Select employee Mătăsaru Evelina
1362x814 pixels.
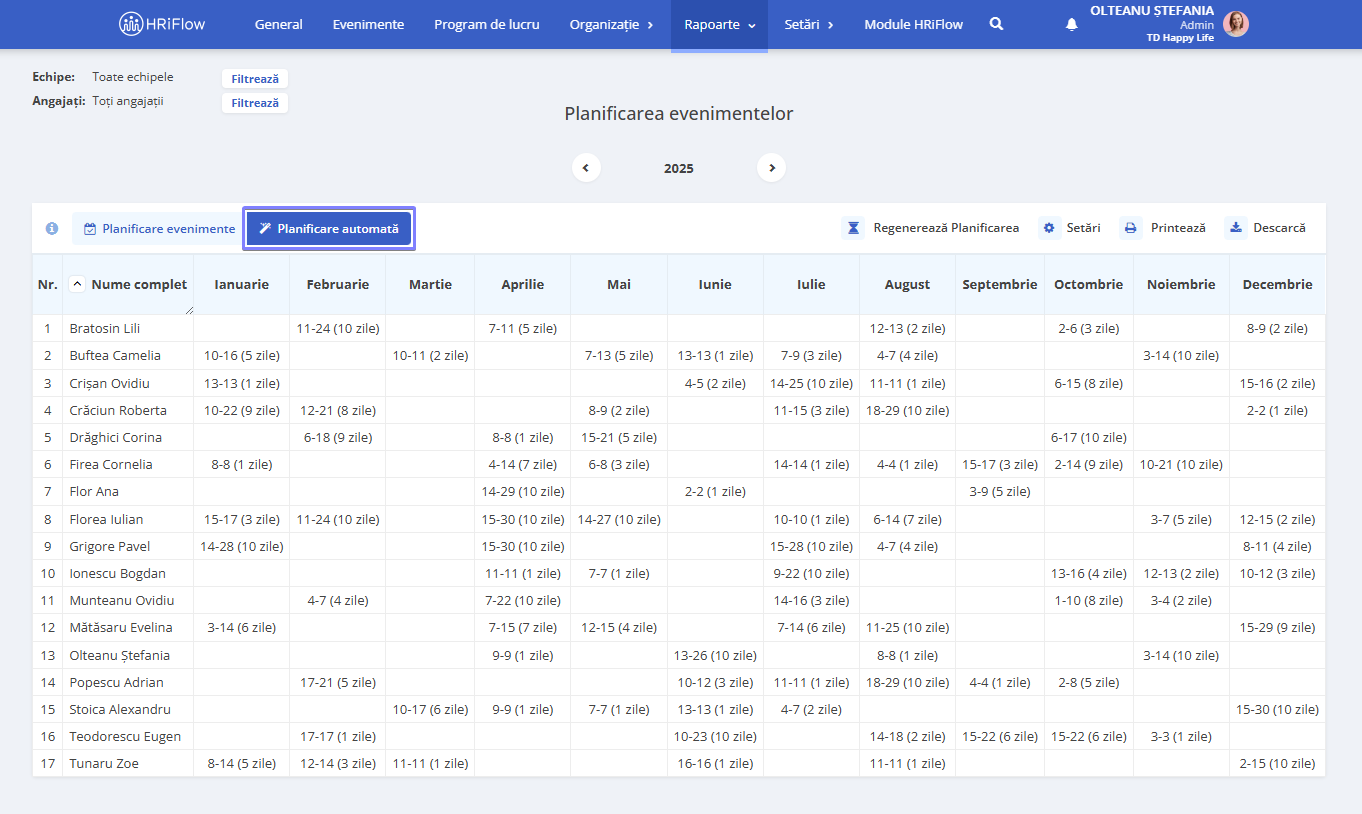121,627
